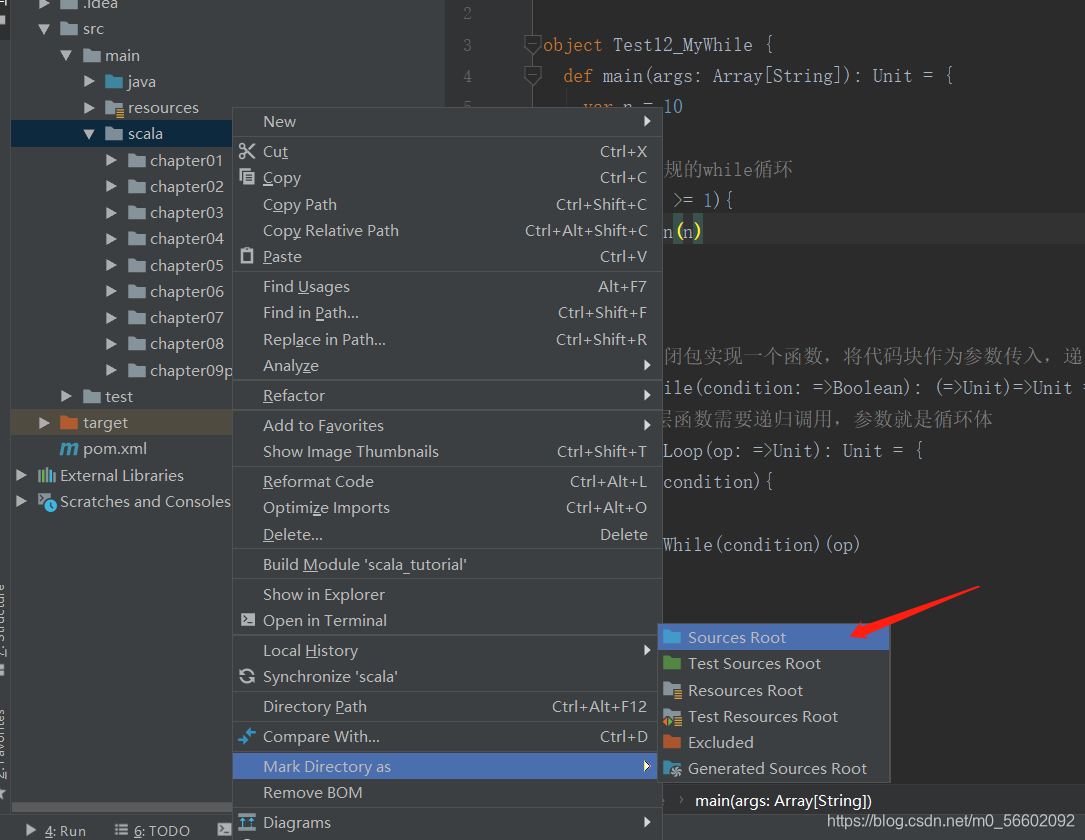The height and width of the screenshot is (840, 1085).
Task: Collapse the scala folder
Action: pyautogui.click(x=89, y=134)
